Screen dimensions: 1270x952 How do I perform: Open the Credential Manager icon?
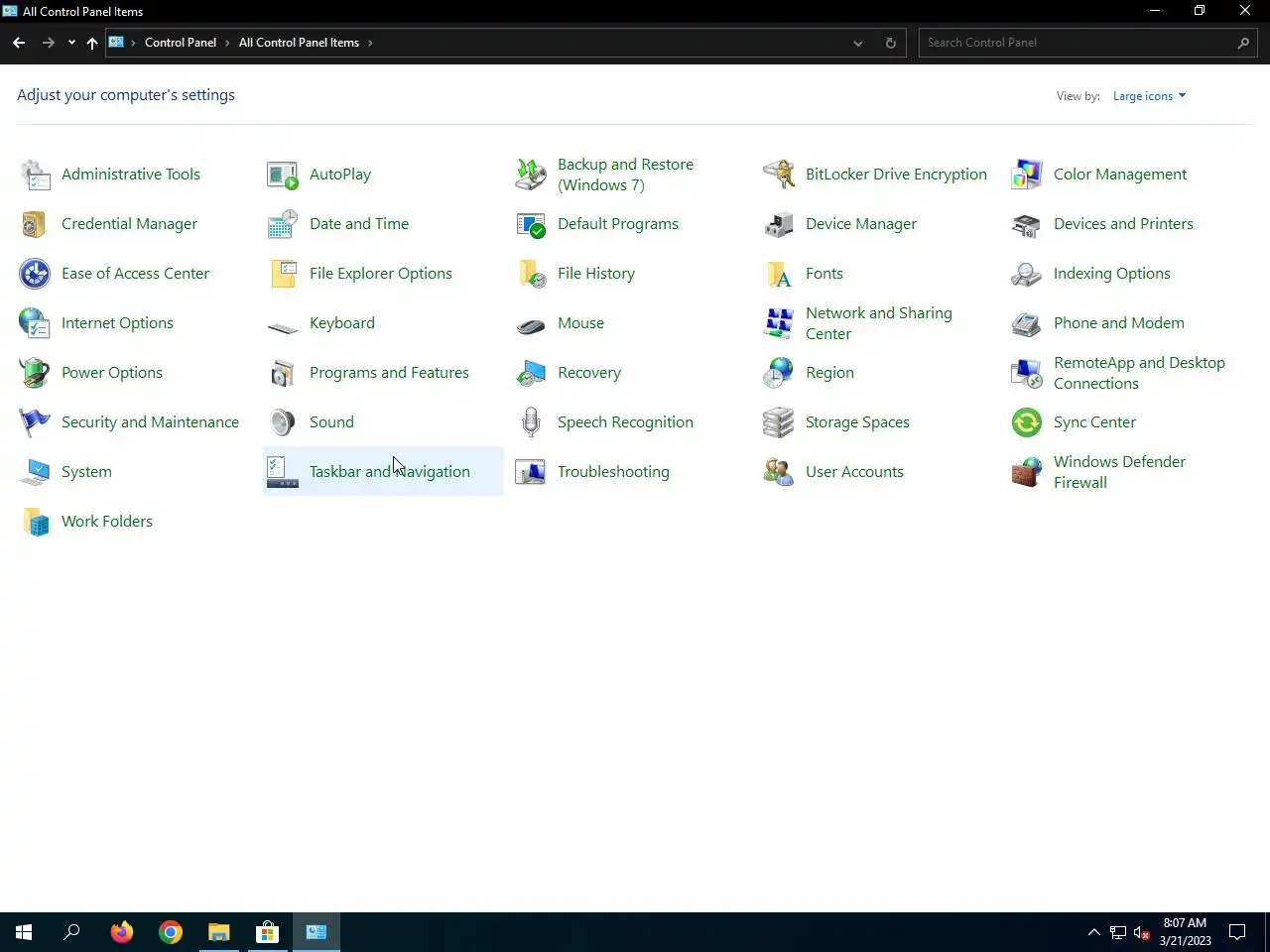click(x=35, y=224)
